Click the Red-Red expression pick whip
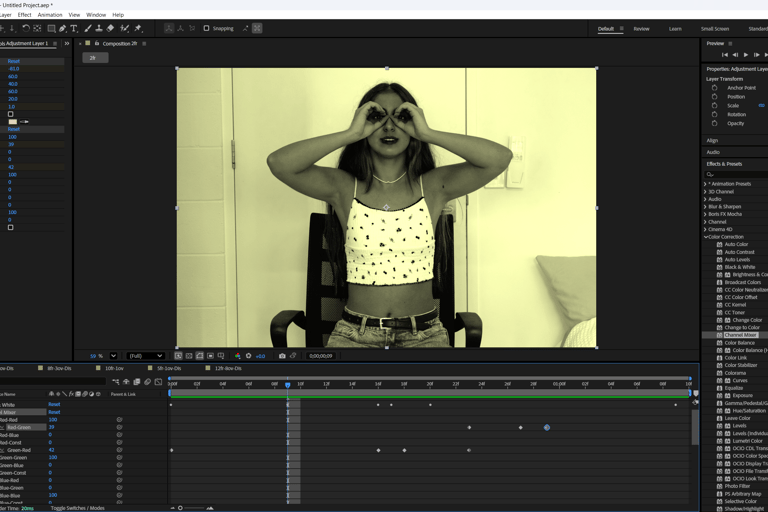768x512 pixels. 119,420
